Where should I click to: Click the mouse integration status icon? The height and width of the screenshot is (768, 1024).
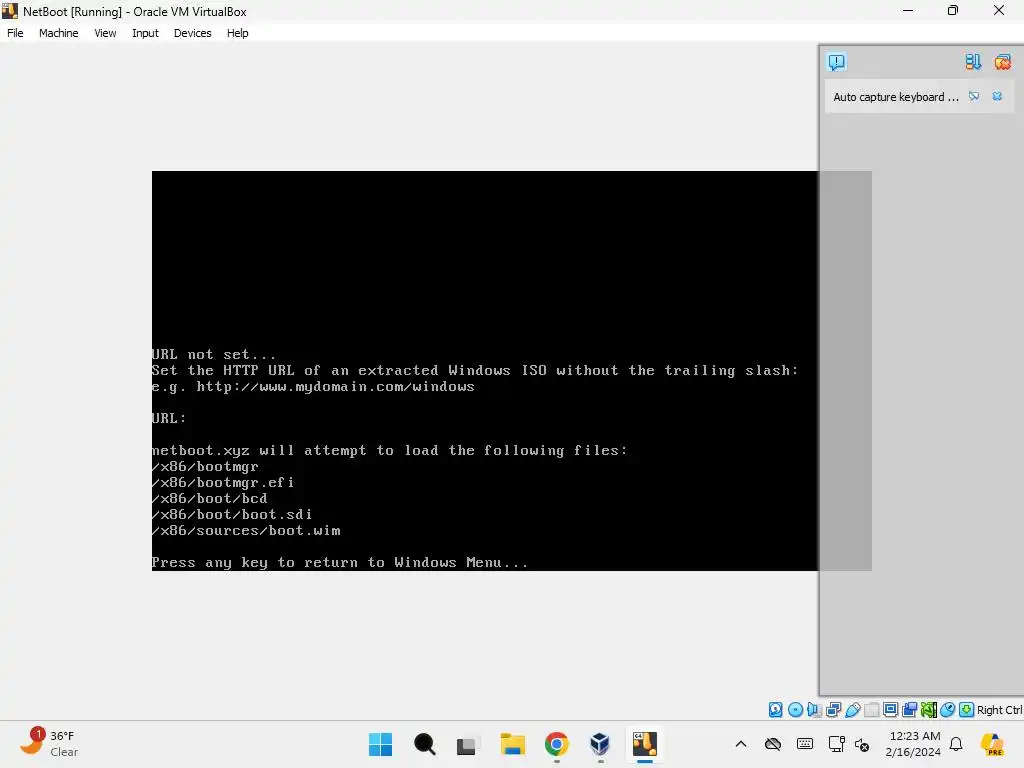click(948, 710)
